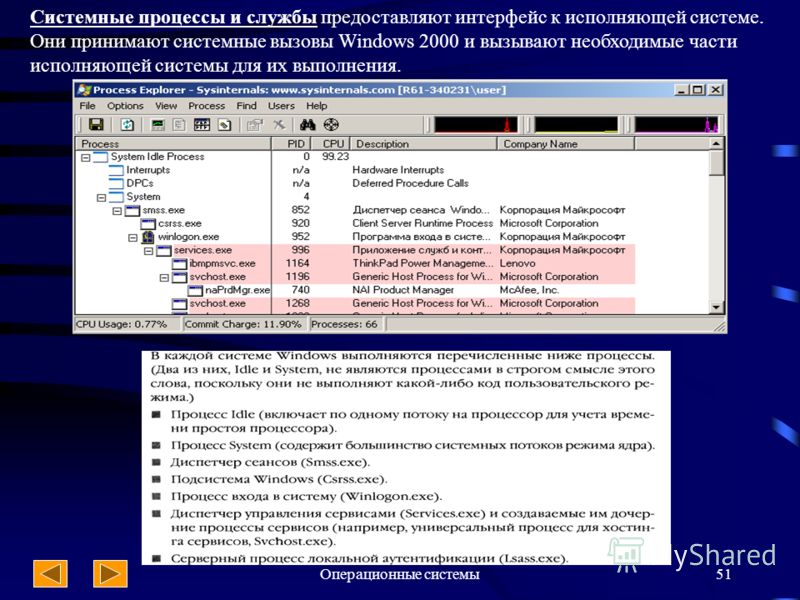Click the naPrdMgr.exe window icon
The width and height of the screenshot is (800, 600).
[x=195, y=290]
